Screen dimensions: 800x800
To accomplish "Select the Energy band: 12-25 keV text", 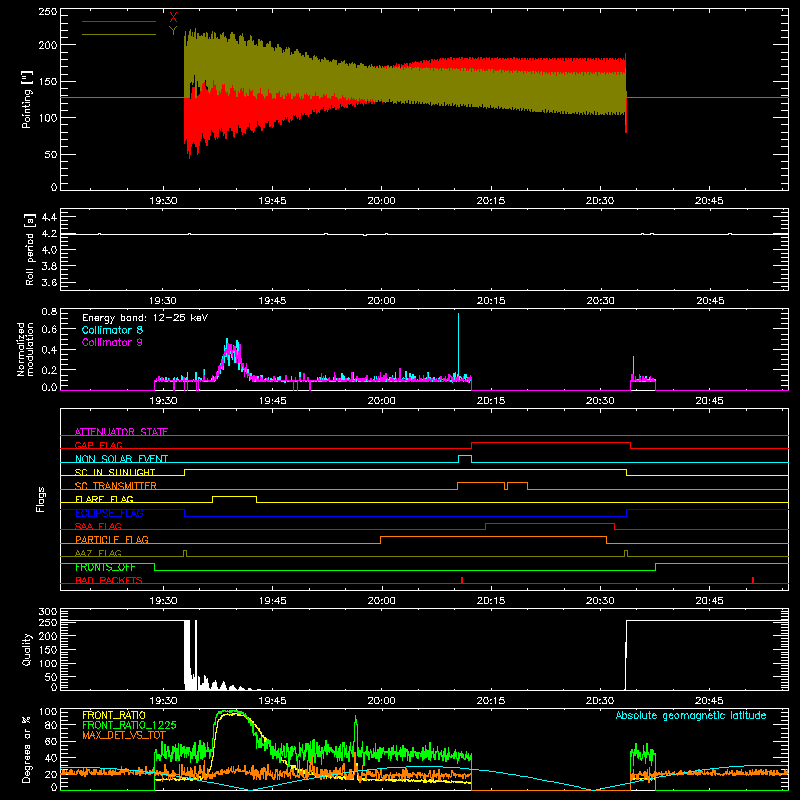I will (145, 318).
